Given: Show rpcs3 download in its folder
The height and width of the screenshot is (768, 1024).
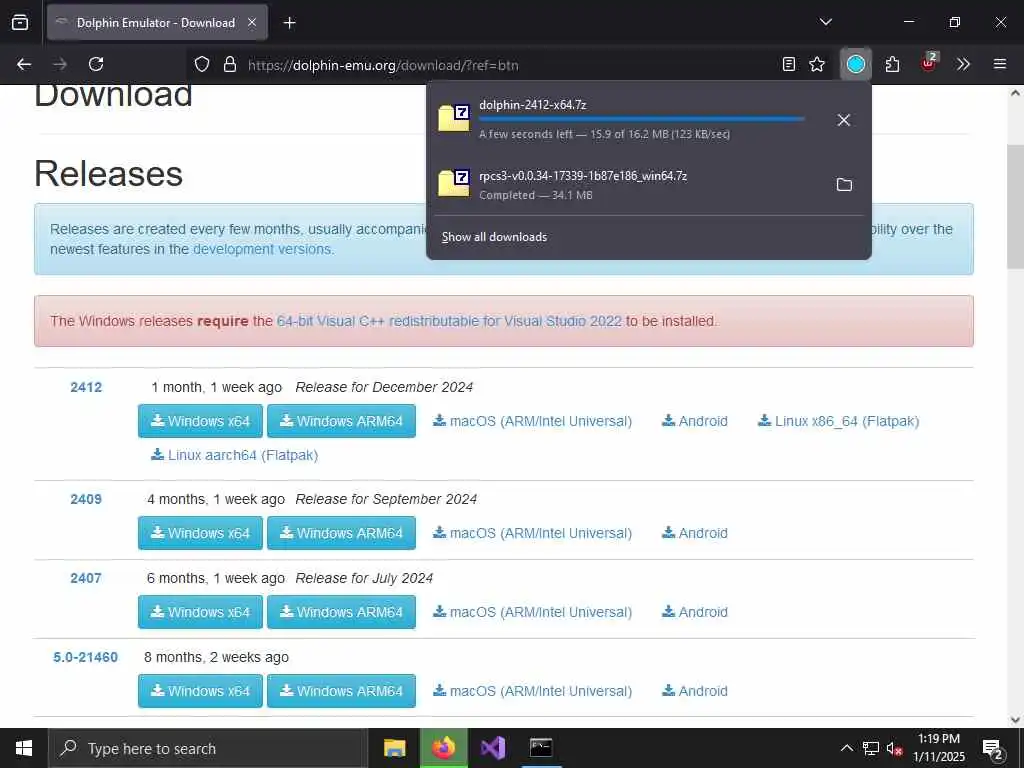Looking at the screenshot, I should (844, 184).
